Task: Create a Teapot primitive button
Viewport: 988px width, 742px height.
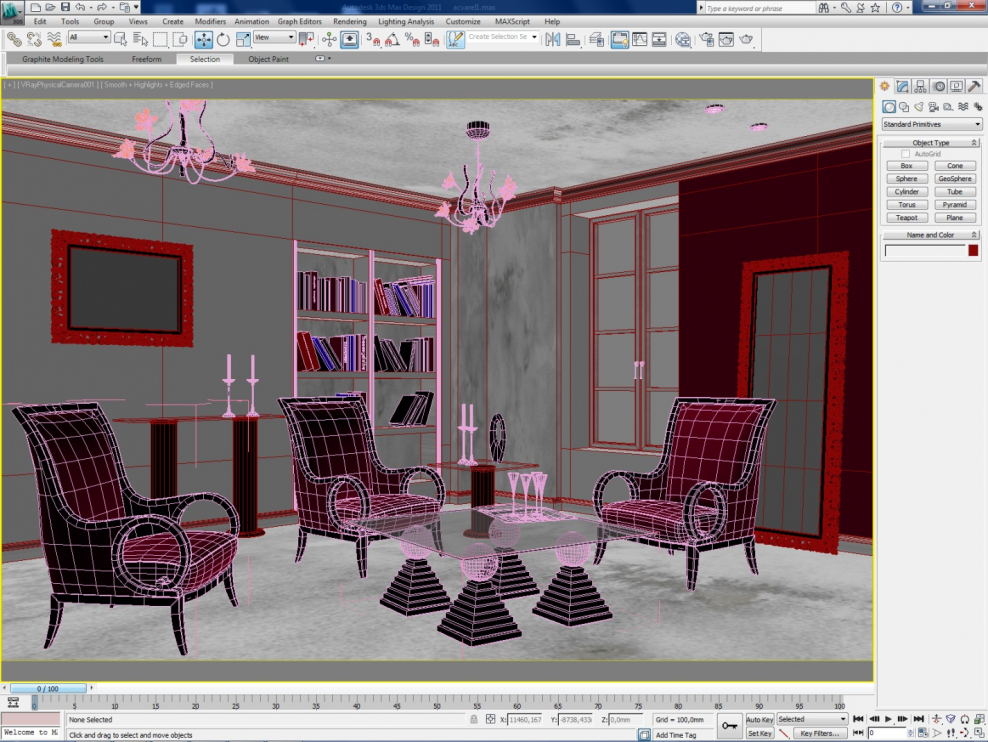Action: (906, 217)
